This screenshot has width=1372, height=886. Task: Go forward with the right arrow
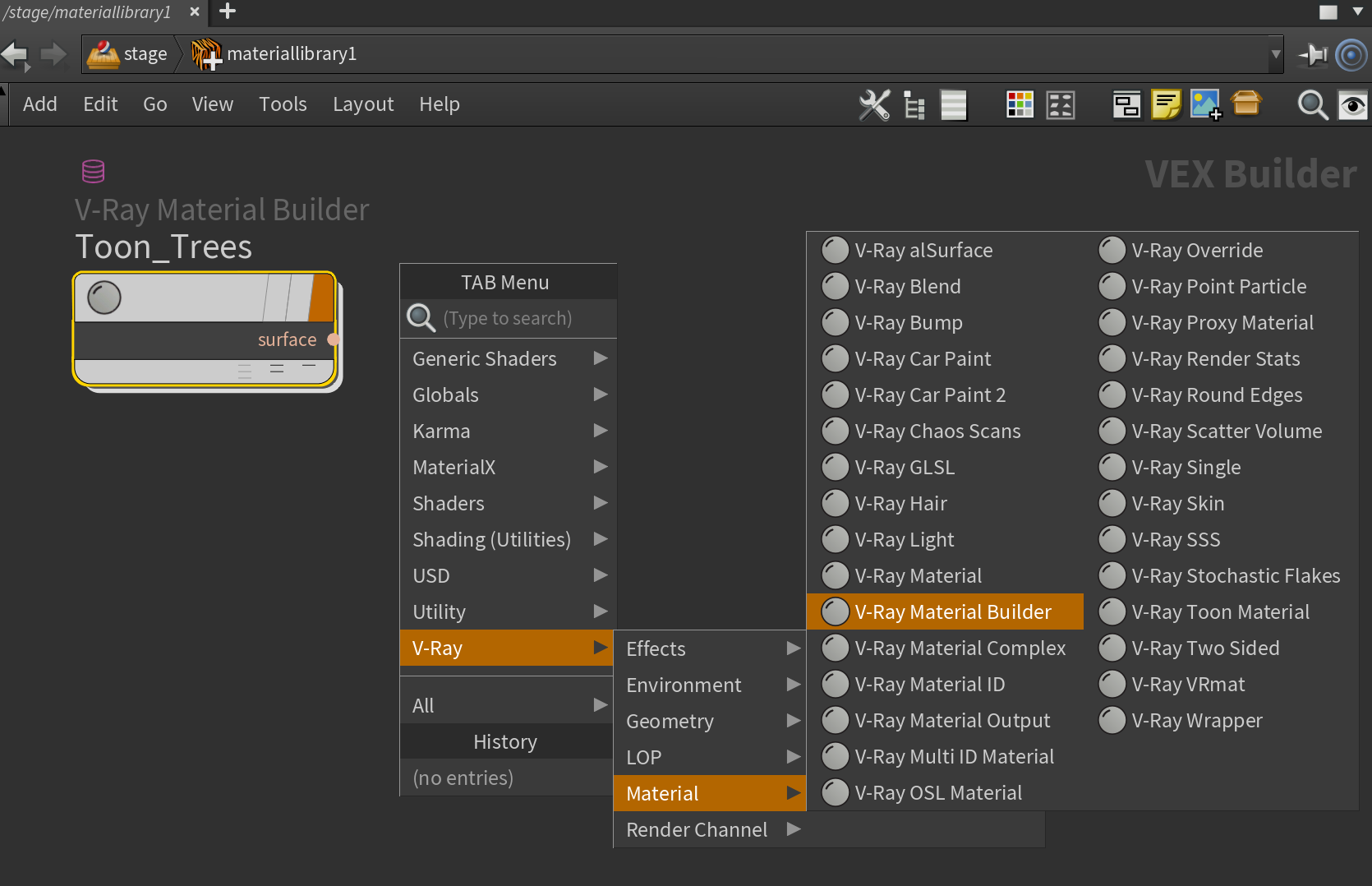(53, 55)
